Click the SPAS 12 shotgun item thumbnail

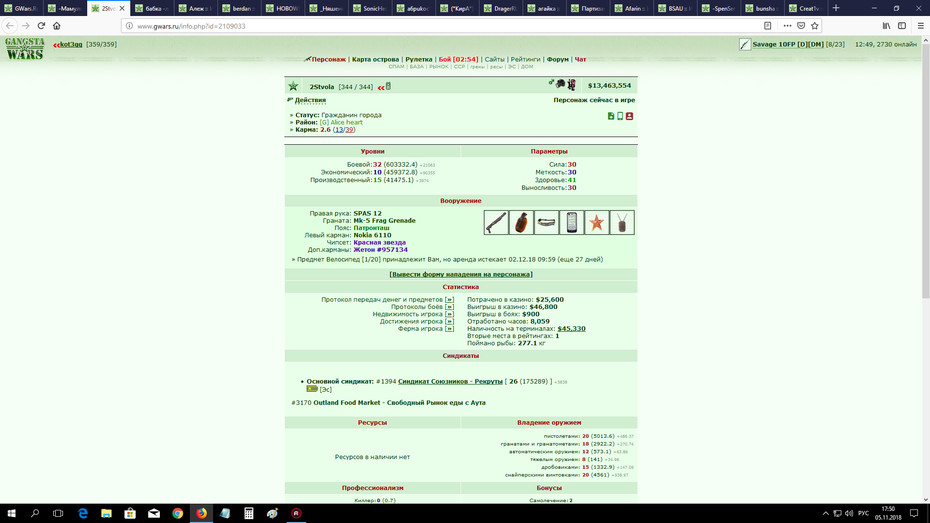coord(496,222)
